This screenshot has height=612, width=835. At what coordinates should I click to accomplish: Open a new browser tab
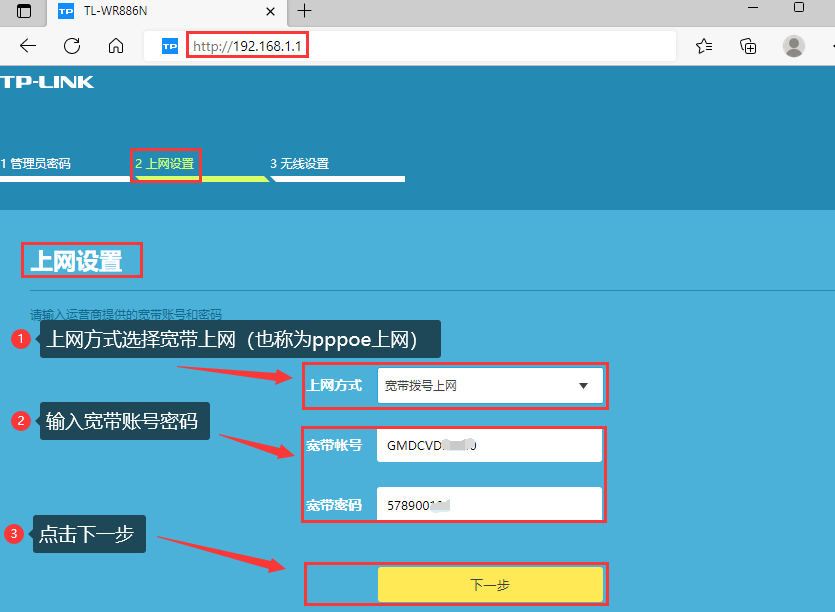pyautogui.click(x=304, y=11)
